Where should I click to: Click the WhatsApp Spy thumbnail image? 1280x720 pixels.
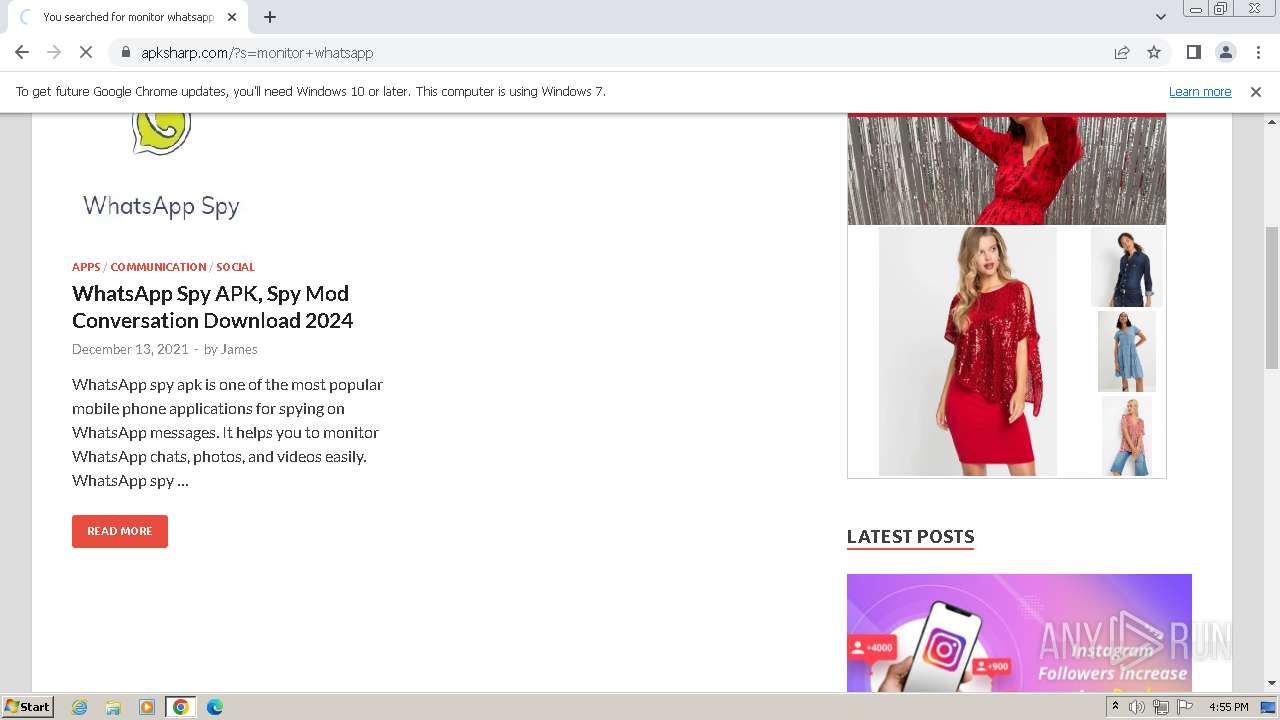(x=161, y=168)
